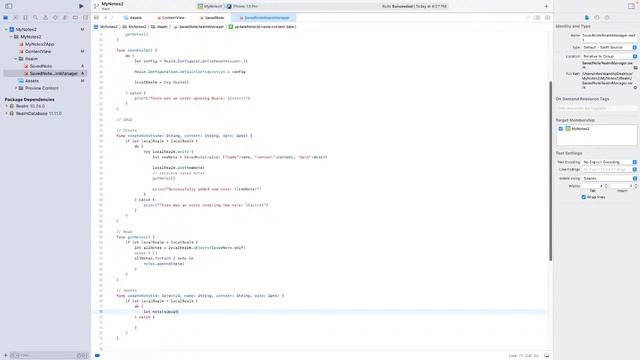
Task: Click the file Name field in the inspector
Action: (609, 37)
